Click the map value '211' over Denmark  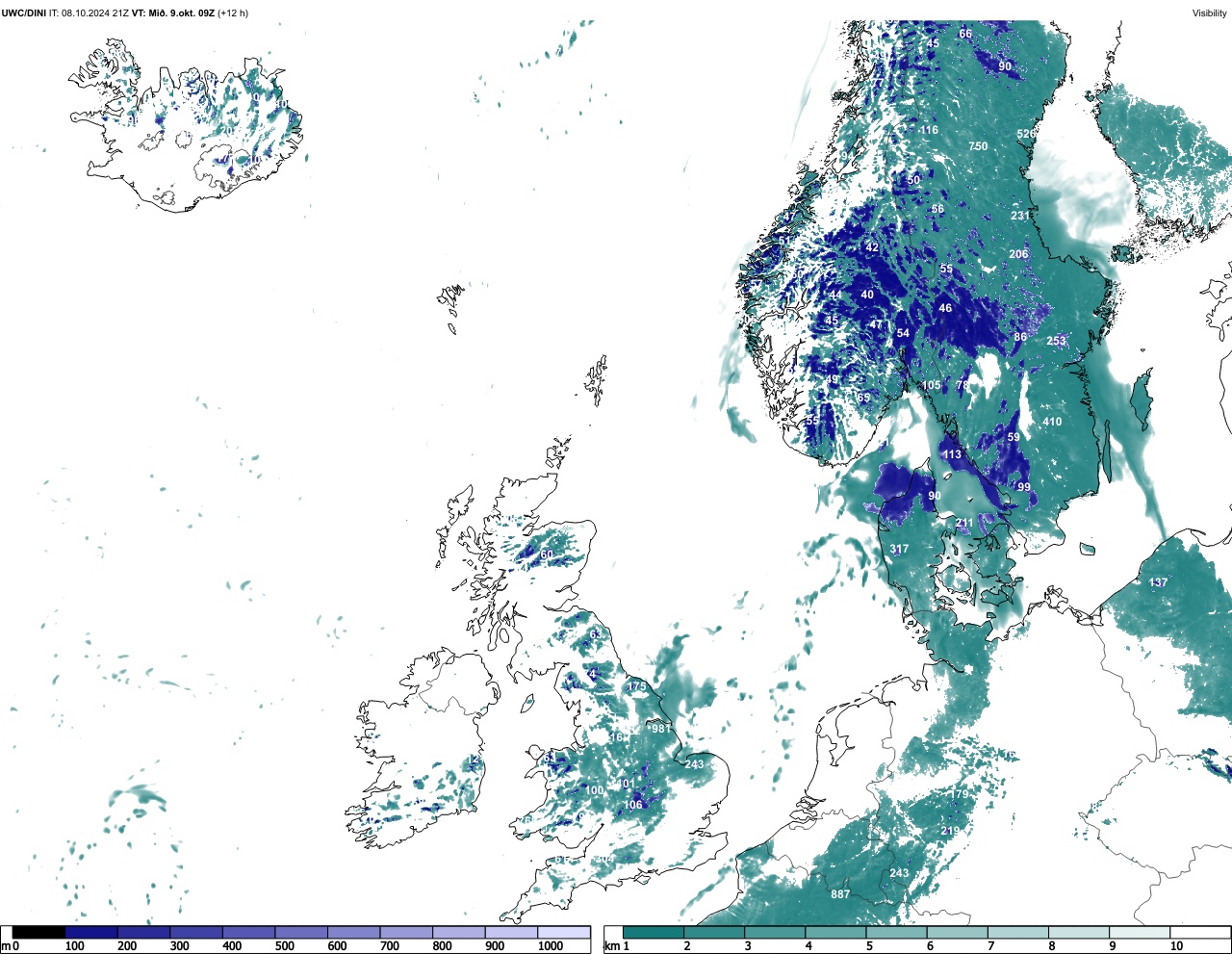coord(964,523)
